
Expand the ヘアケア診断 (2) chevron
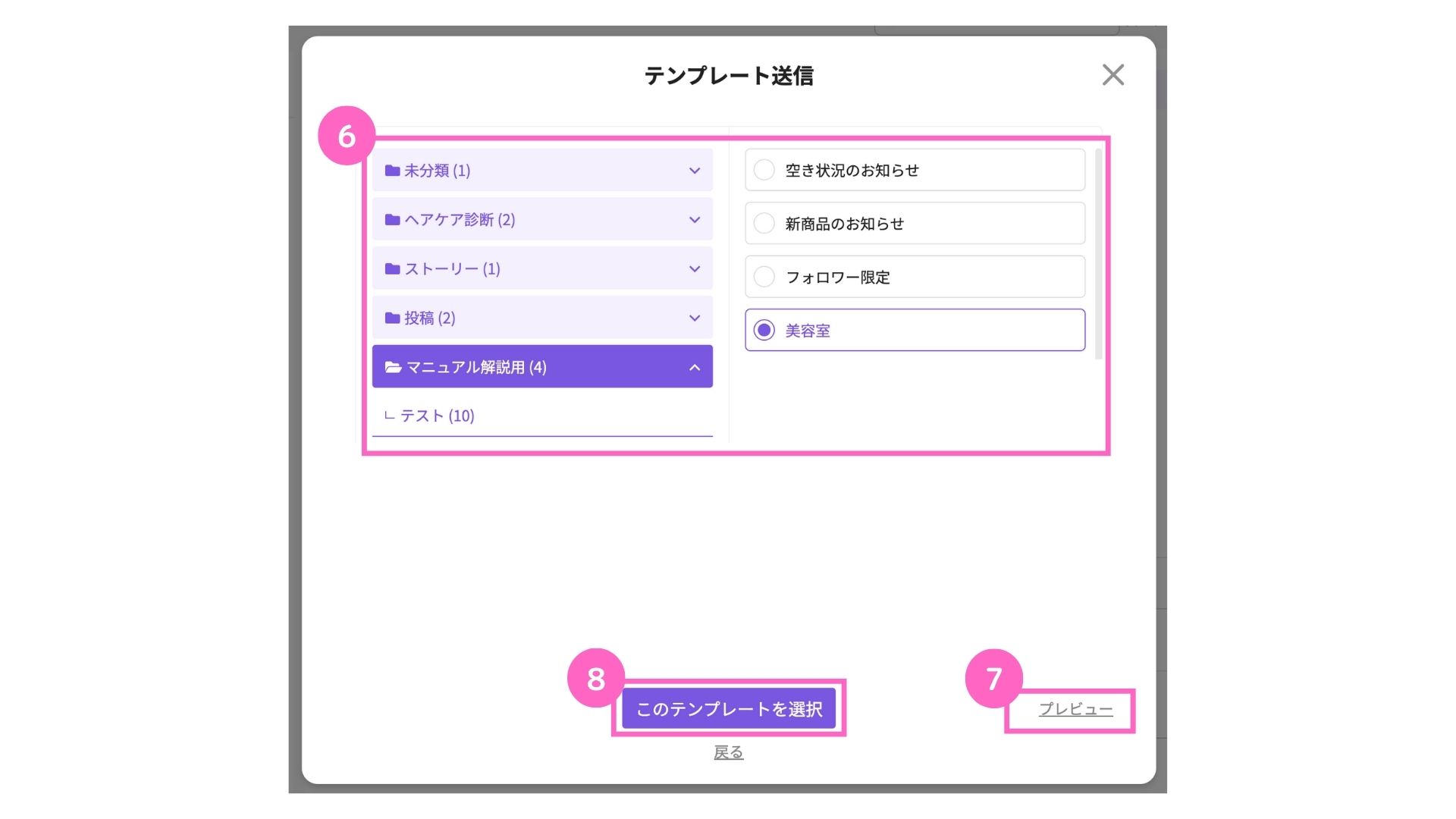(x=694, y=220)
